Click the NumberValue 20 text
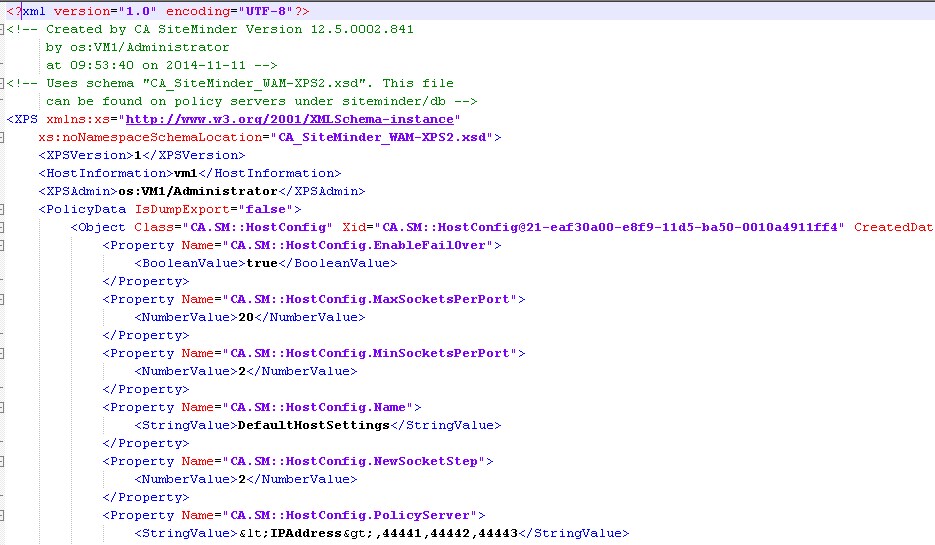Viewport: 935px width, 545px height. click(246, 317)
